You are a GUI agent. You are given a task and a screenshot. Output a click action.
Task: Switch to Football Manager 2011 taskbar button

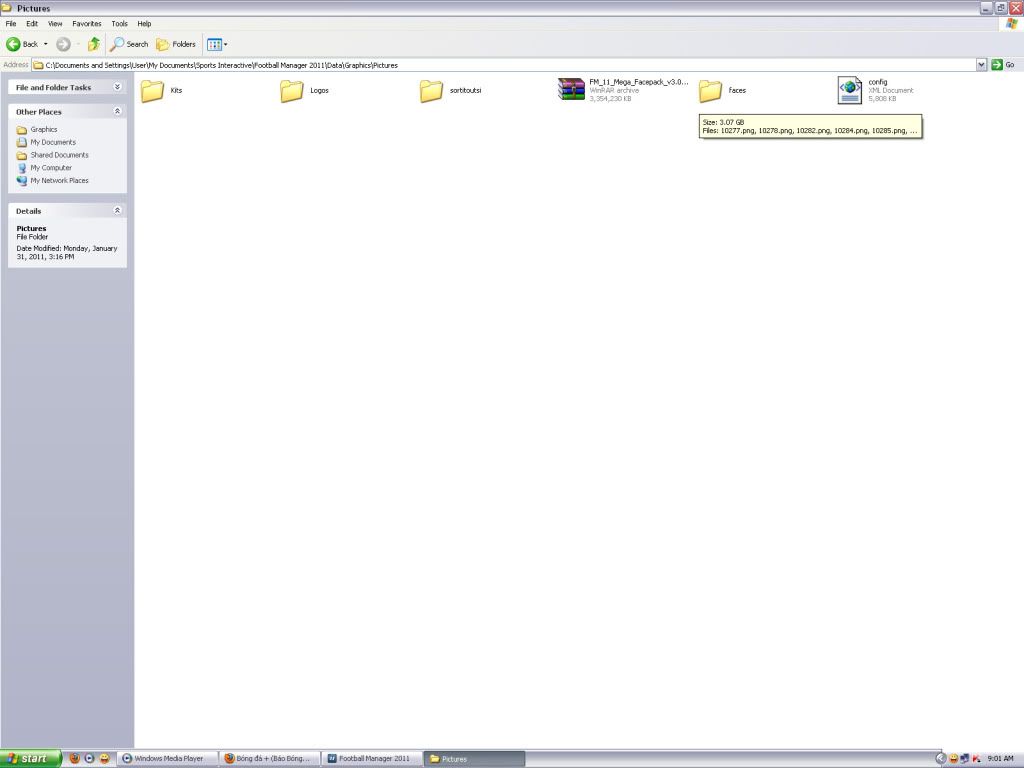pos(372,758)
